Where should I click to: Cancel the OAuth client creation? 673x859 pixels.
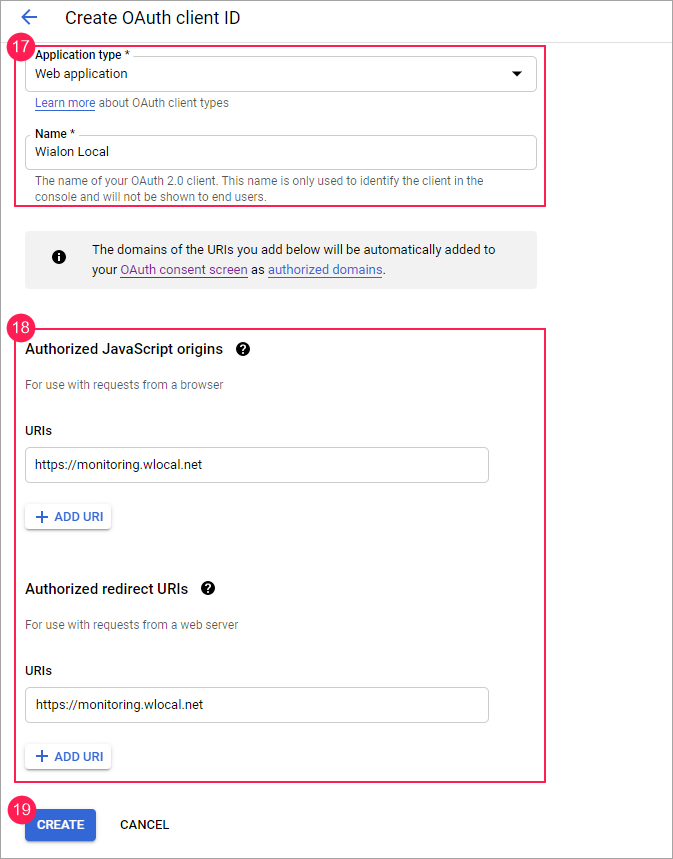click(x=144, y=825)
